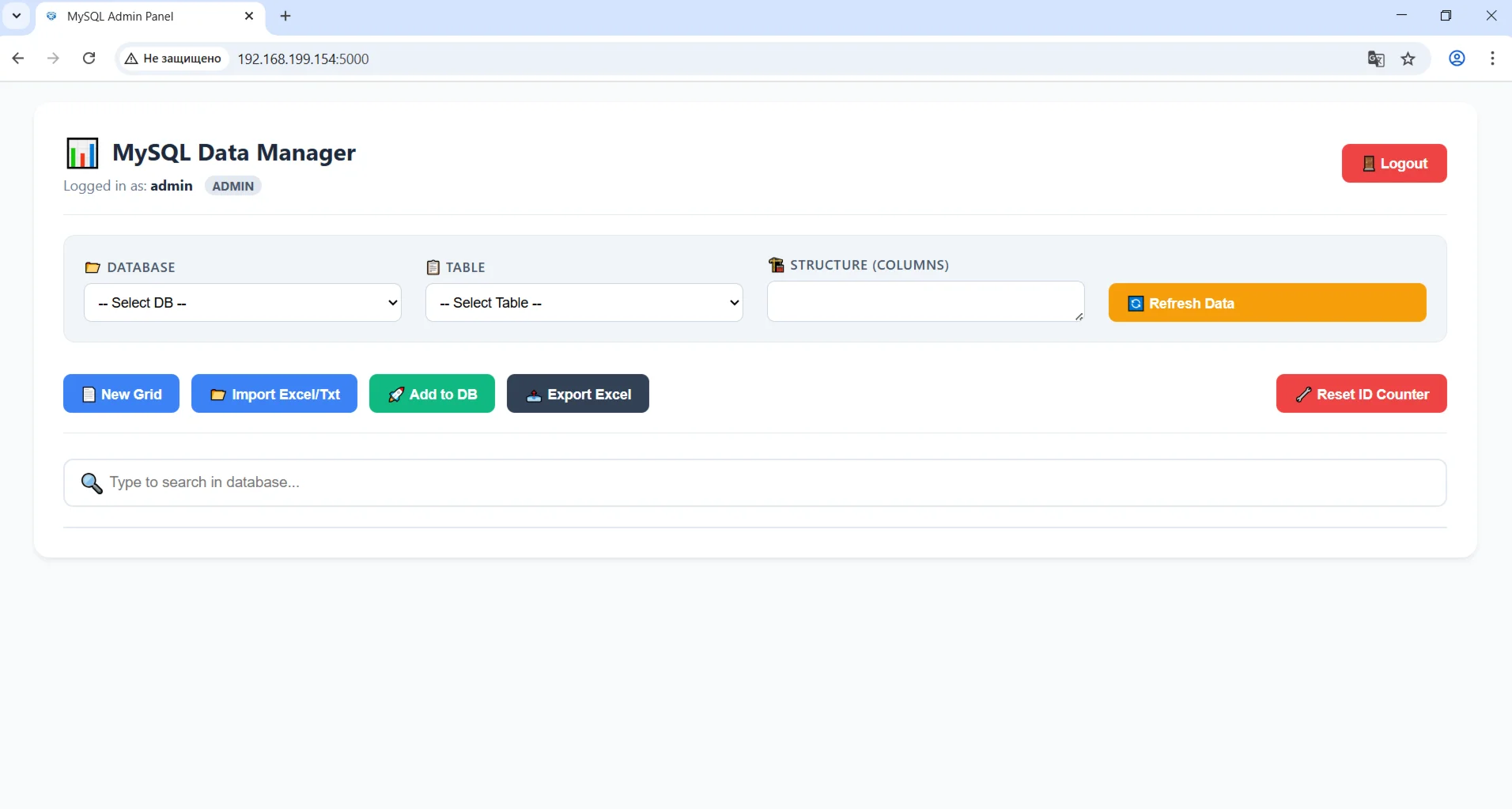This screenshot has width=1512, height=809.
Task: Open a new browser tab
Action: tap(285, 16)
